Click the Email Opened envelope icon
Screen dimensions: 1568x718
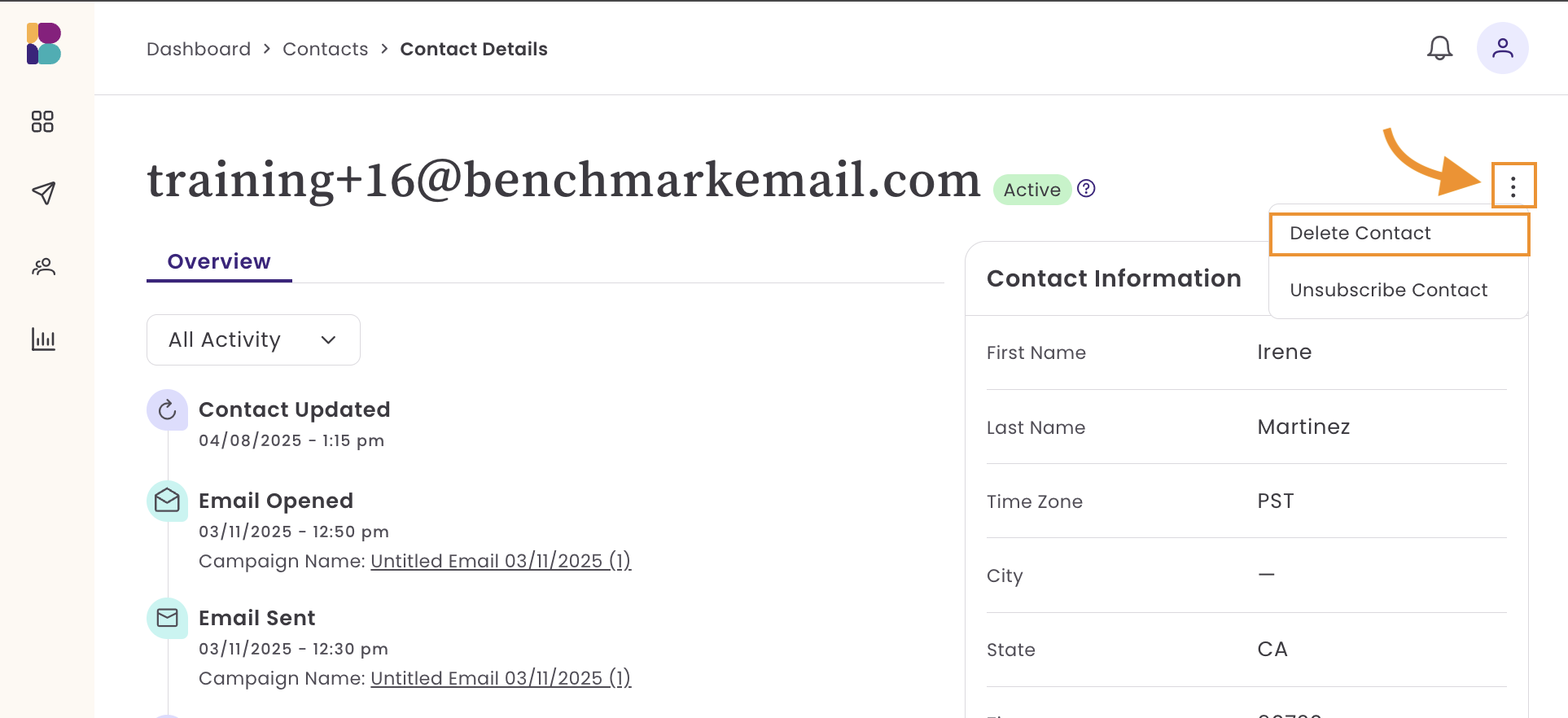[x=167, y=501]
